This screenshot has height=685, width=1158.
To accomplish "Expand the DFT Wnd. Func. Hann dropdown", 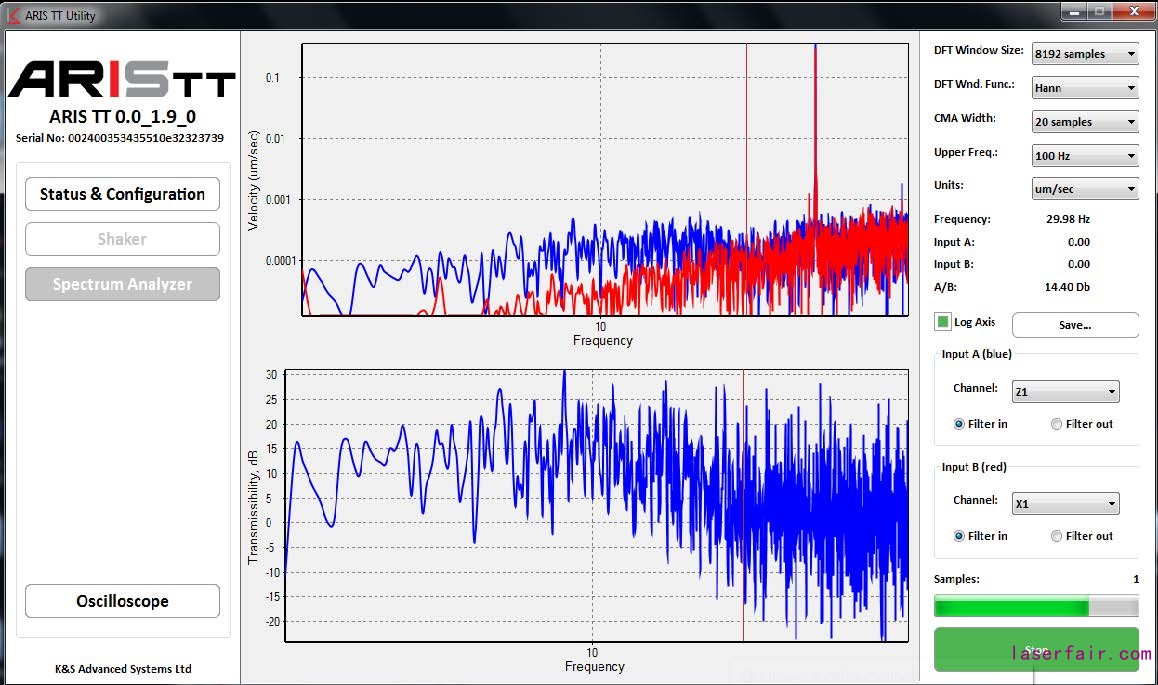I will point(1085,88).
